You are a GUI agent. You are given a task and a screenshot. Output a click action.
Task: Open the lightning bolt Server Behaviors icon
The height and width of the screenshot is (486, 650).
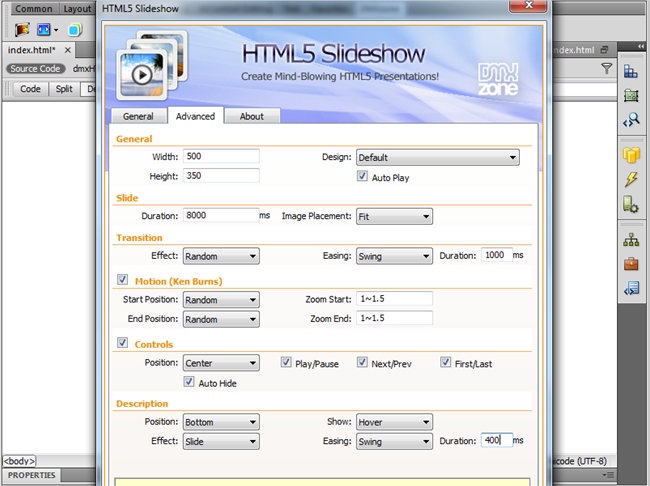point(631,180)
